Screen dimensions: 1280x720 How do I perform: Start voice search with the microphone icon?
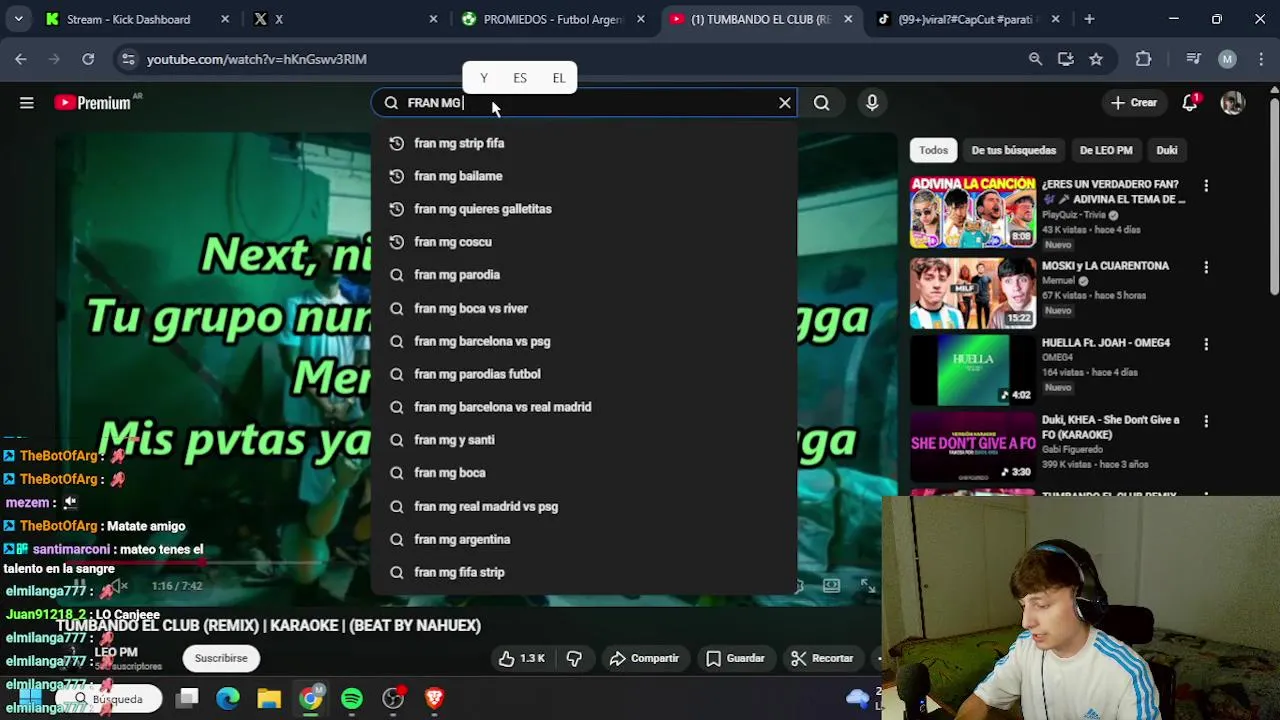[872, 102]
